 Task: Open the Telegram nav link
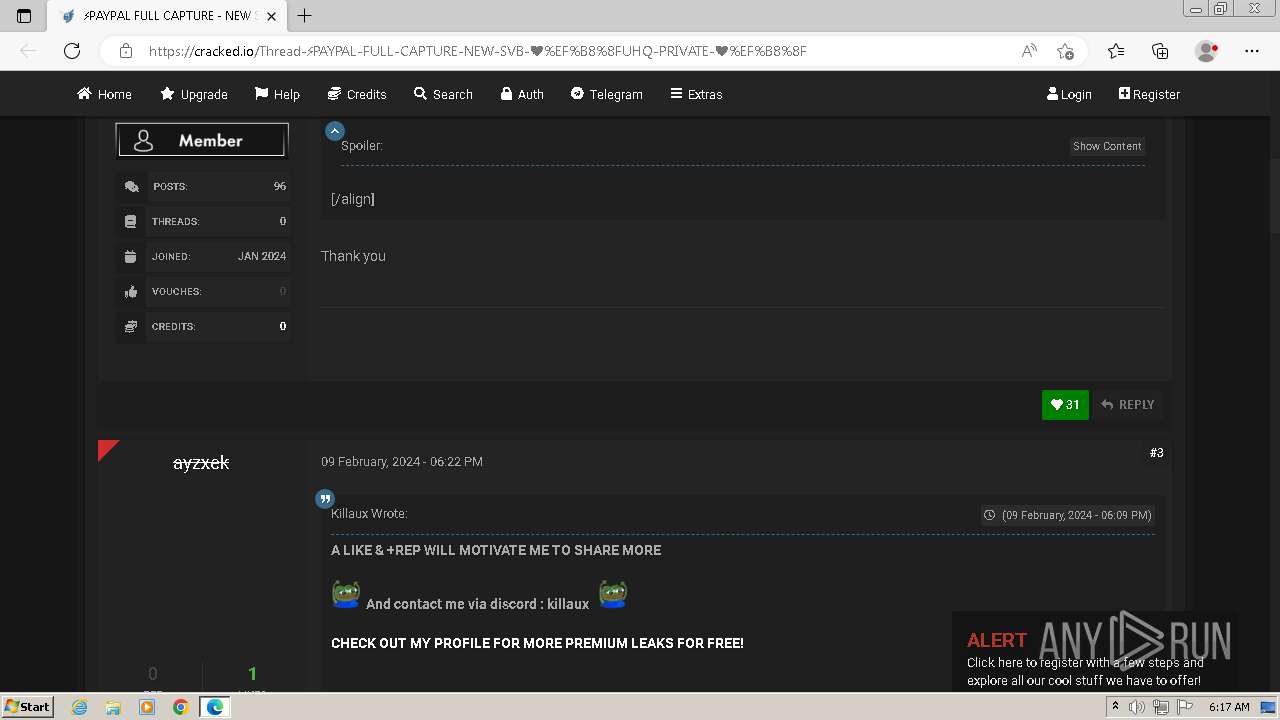(606, 94)
